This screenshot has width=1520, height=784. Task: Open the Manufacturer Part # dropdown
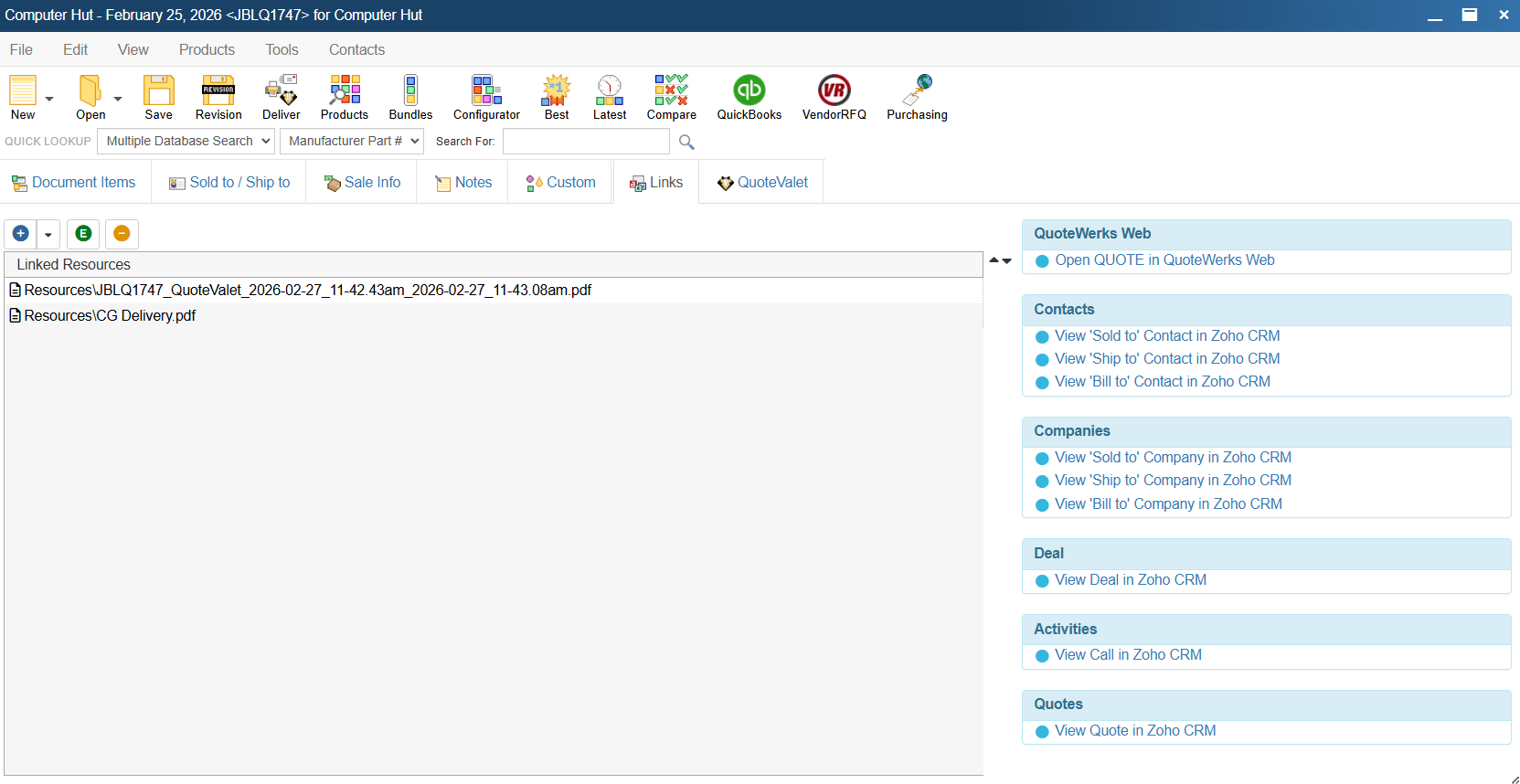tap(352, 142)
